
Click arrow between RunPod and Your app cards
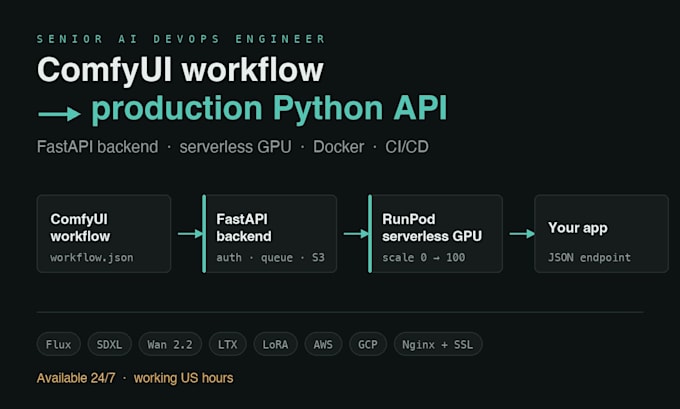pyautogui.click(x=522, y=234)
